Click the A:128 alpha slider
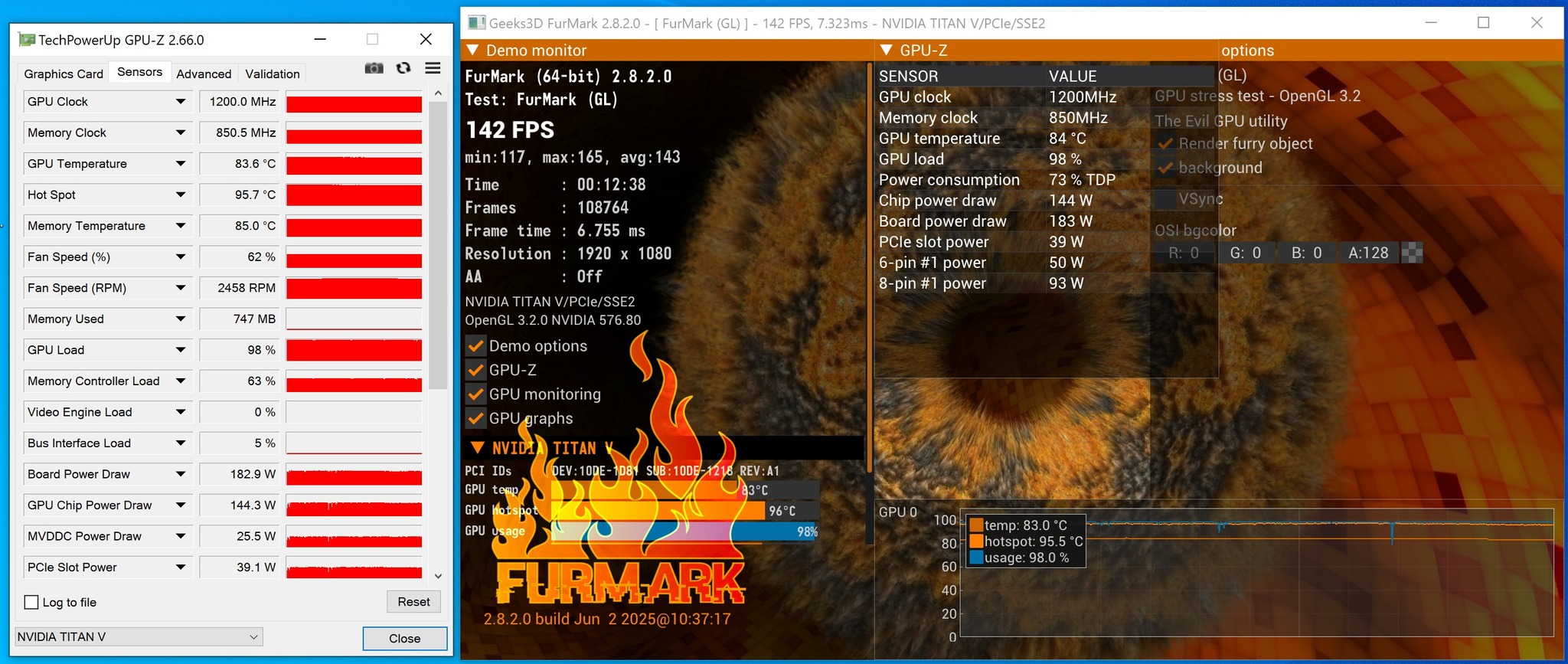 [x=1368, y=253]
